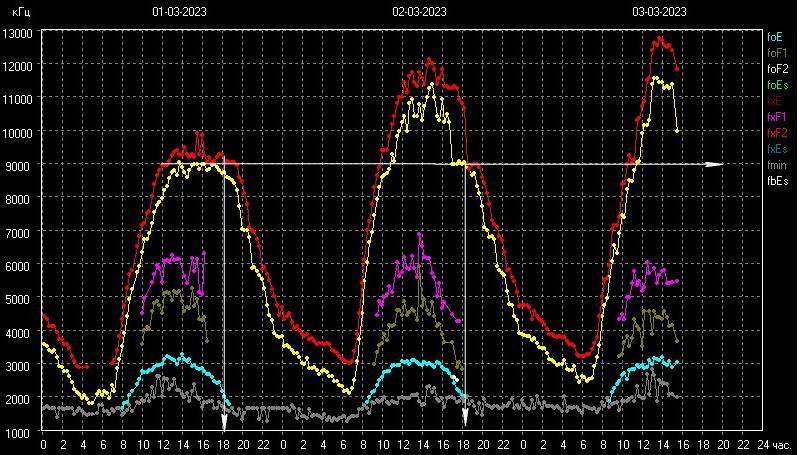Click the foE legend entry
The image size is (799, 455).
[x=775, y=36]
